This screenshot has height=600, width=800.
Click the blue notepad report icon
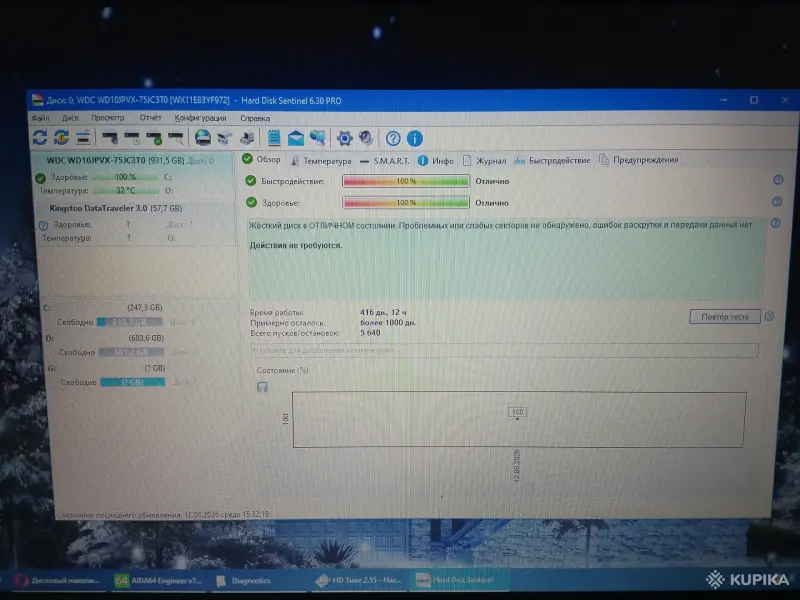pos(274,138)
